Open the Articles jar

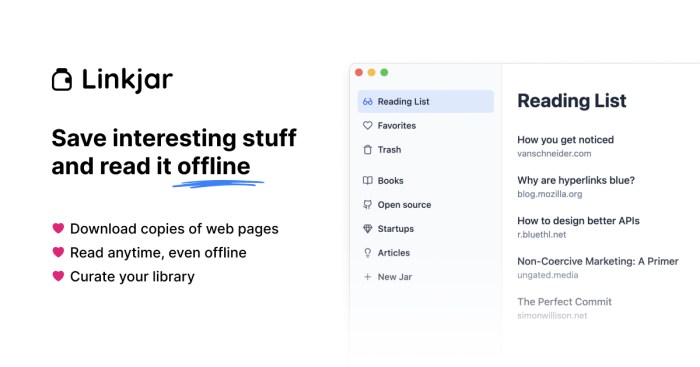tap(425, 253)
